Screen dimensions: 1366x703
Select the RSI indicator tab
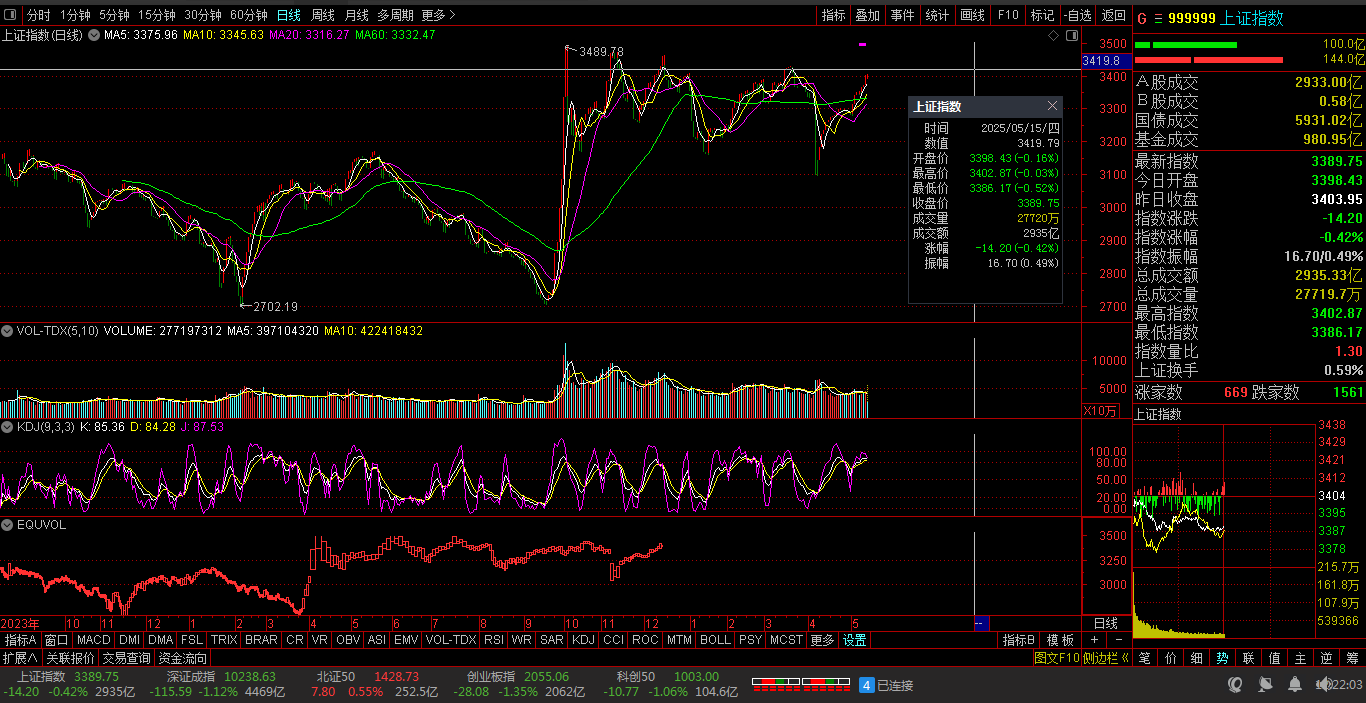point(494,640)
